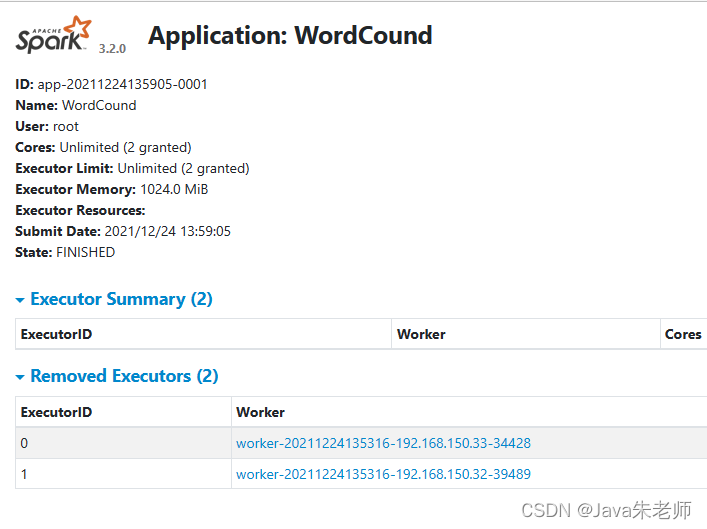The height and width of the screenshot is (529, 707).
Task: Click executor ID 1 cell
Action: [x=123, y=474]
